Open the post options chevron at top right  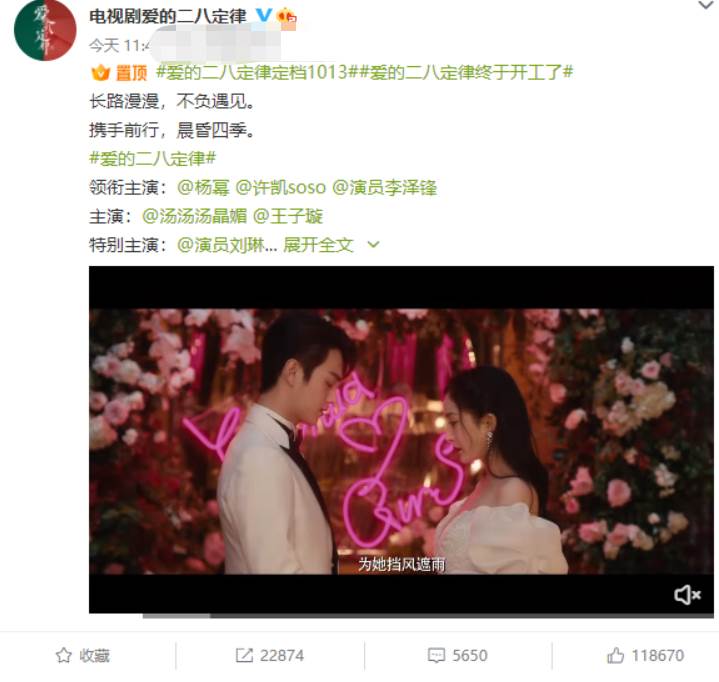pyautogui.click(x=706, y=6)
